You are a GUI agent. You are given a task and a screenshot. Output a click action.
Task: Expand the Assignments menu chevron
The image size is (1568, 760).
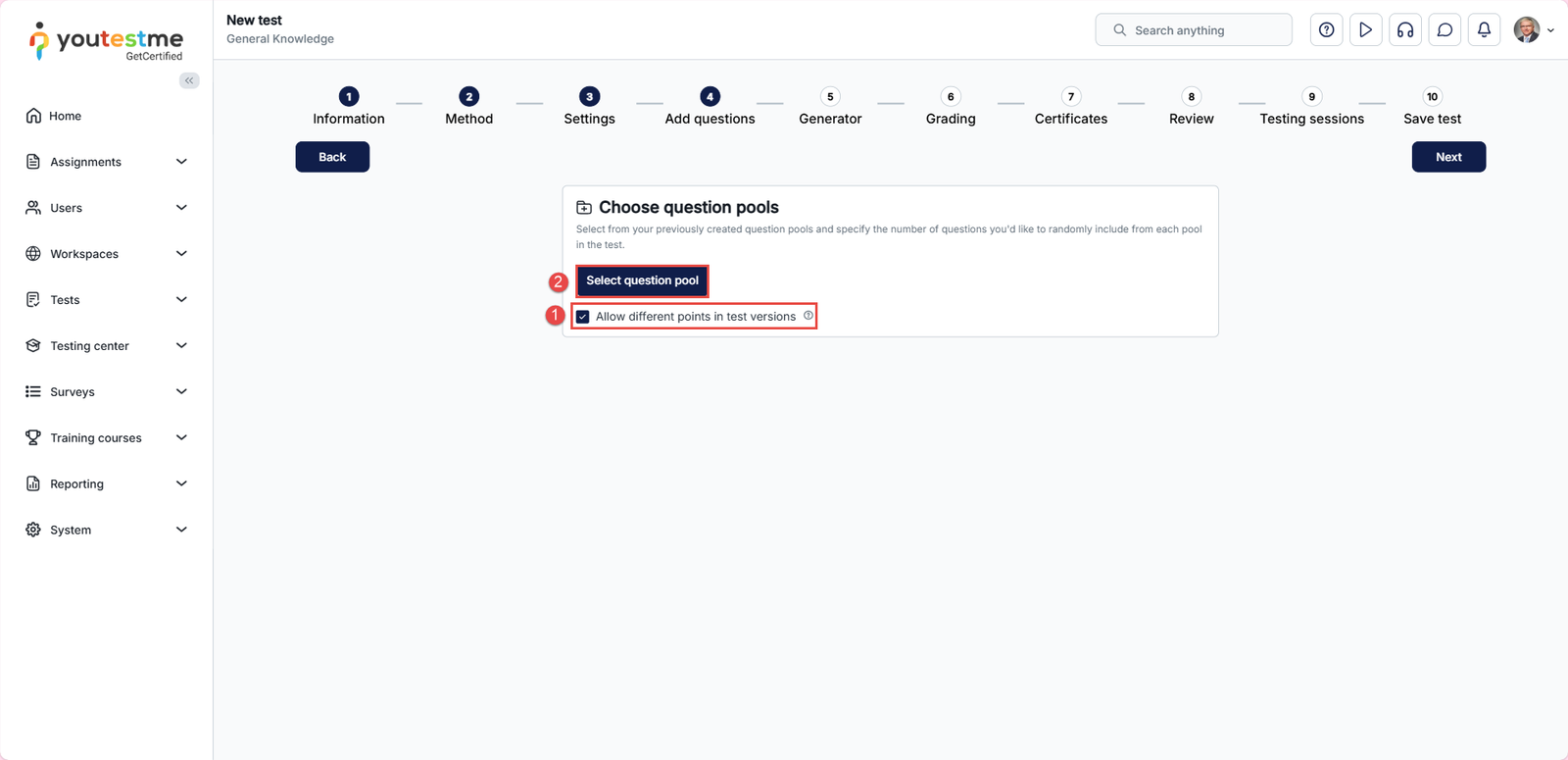pos(181,162)
